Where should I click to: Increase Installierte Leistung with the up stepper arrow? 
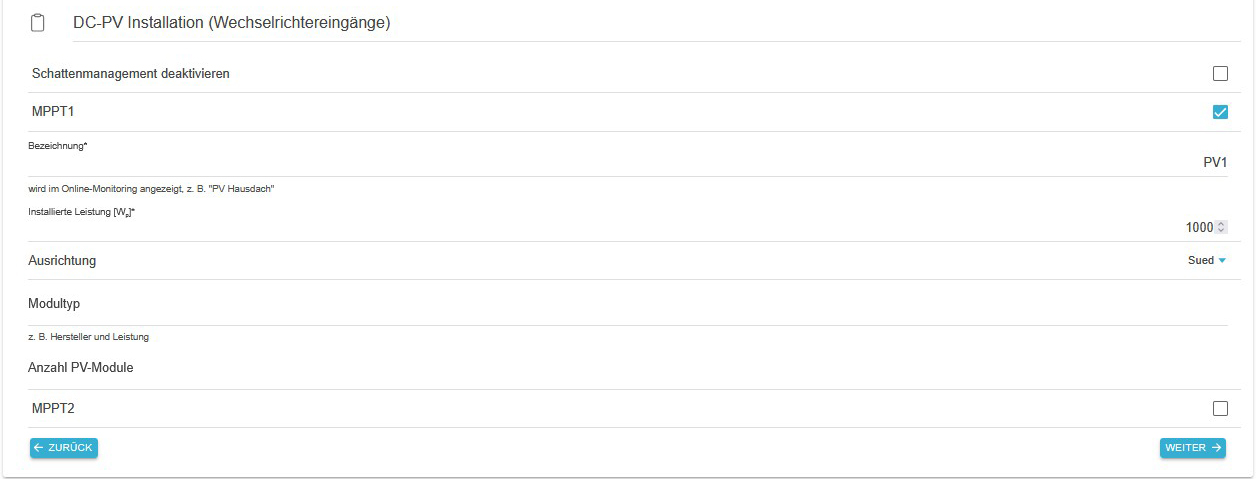point(1221,224)
